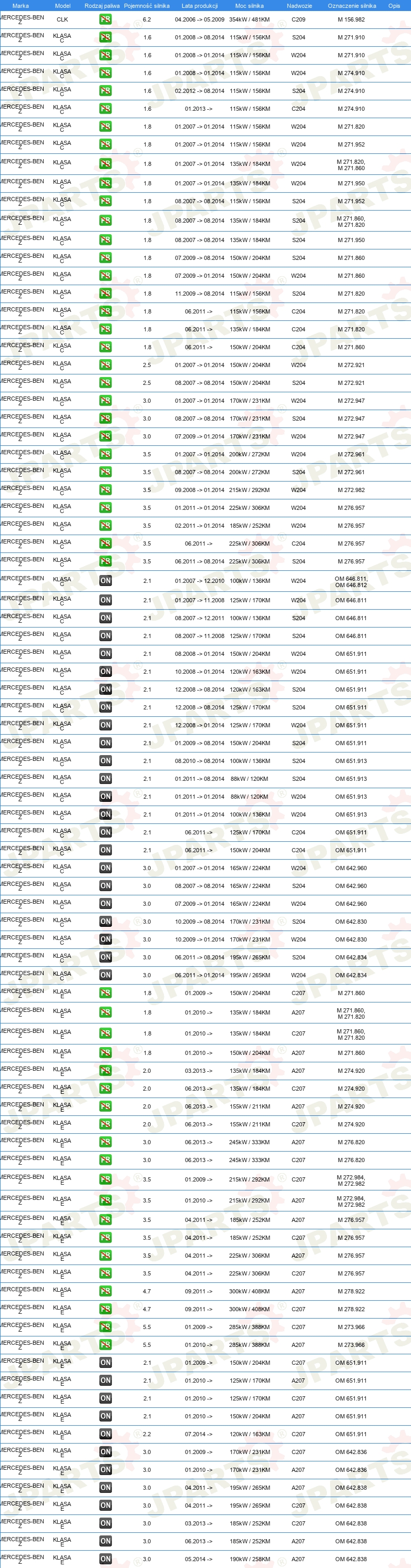Click the PB petrol icon in the CLK M 156.982 row
The height and width of the screenshot is (1568, 411).
point(105,19)
